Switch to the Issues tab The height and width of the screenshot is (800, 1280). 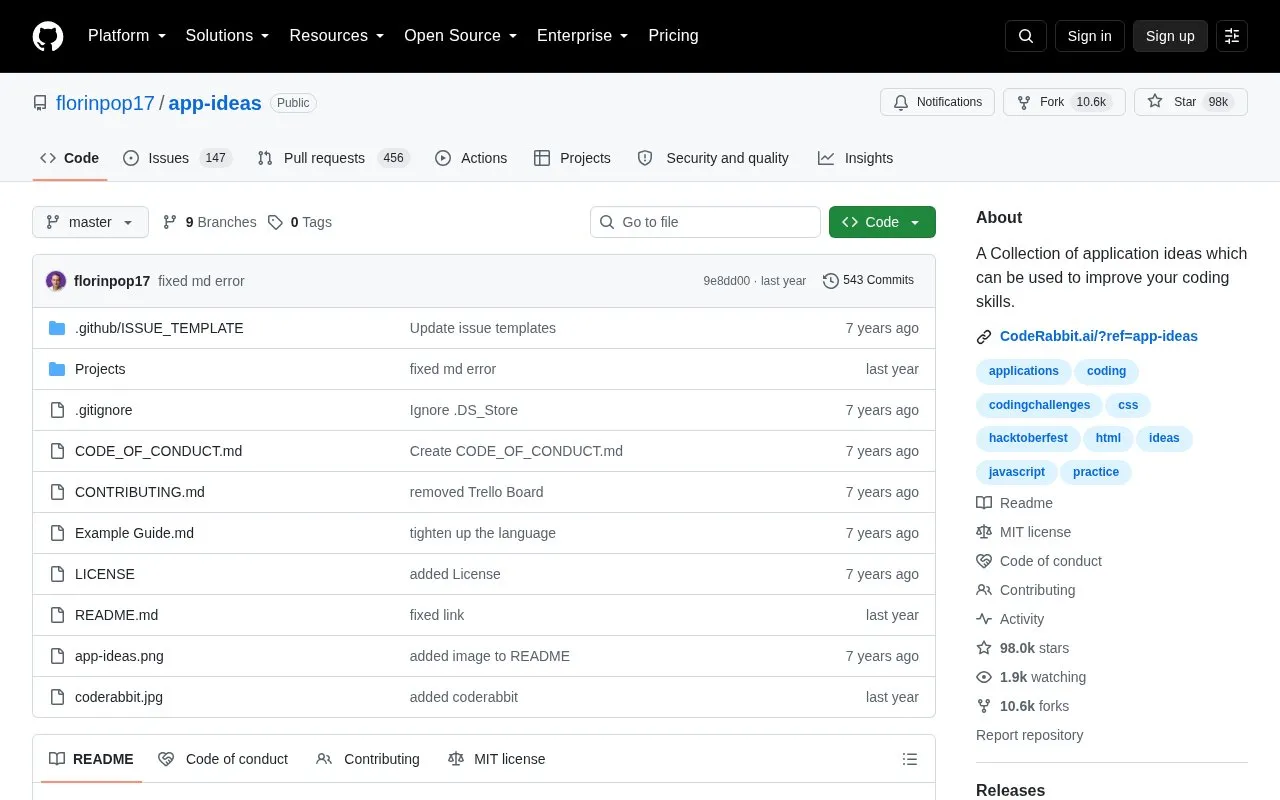(177, 158)
